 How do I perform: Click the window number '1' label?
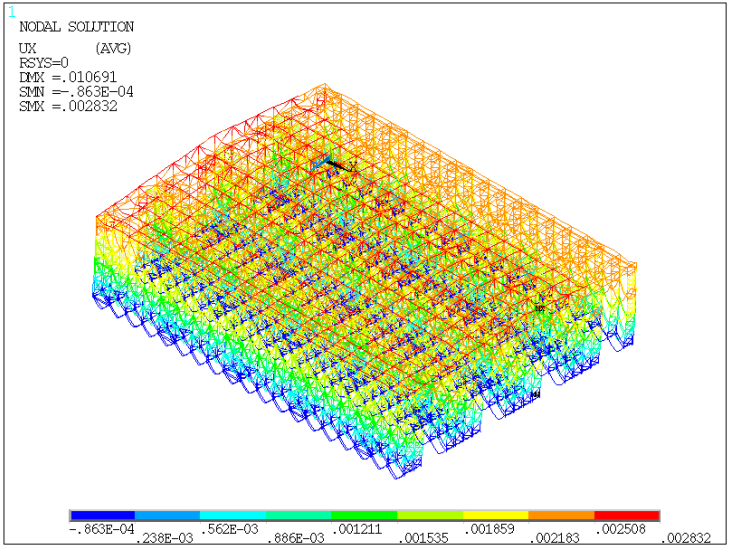[x=12, y=13]
